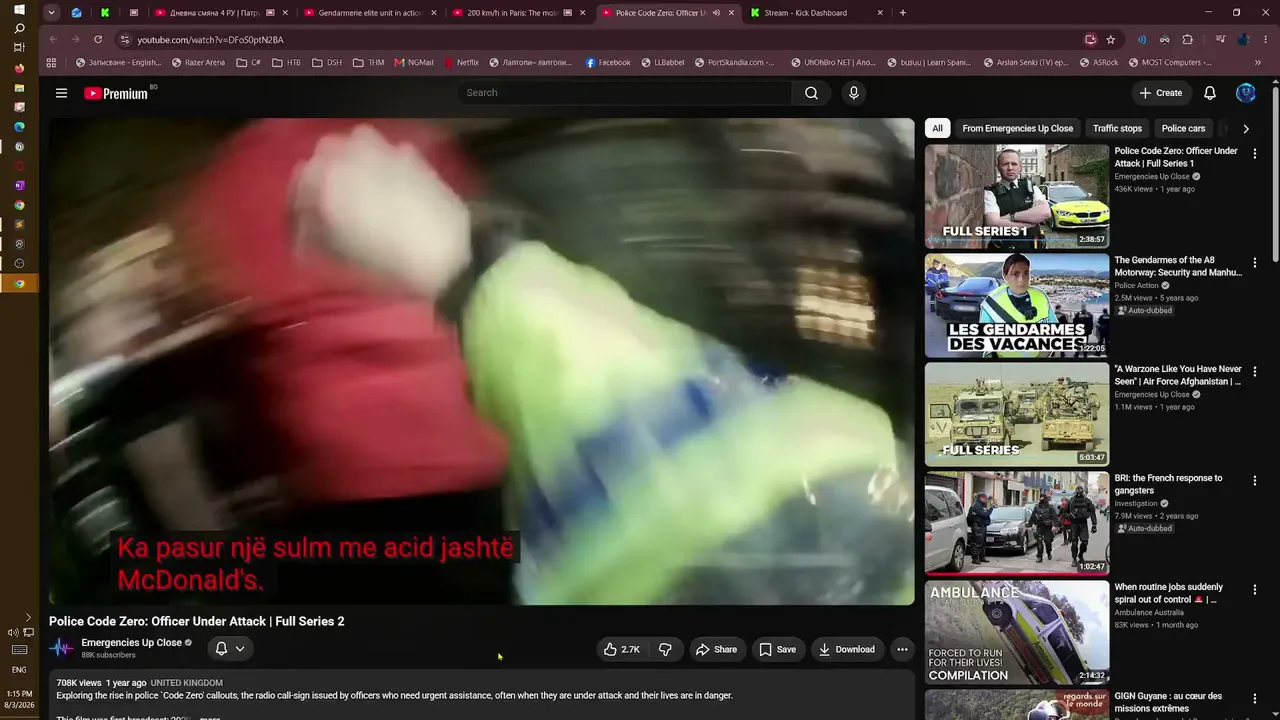Switch to the Gendarmerie elite unit tab
The width and height of the screenshot is (1280, 720).
pos(370,13)
